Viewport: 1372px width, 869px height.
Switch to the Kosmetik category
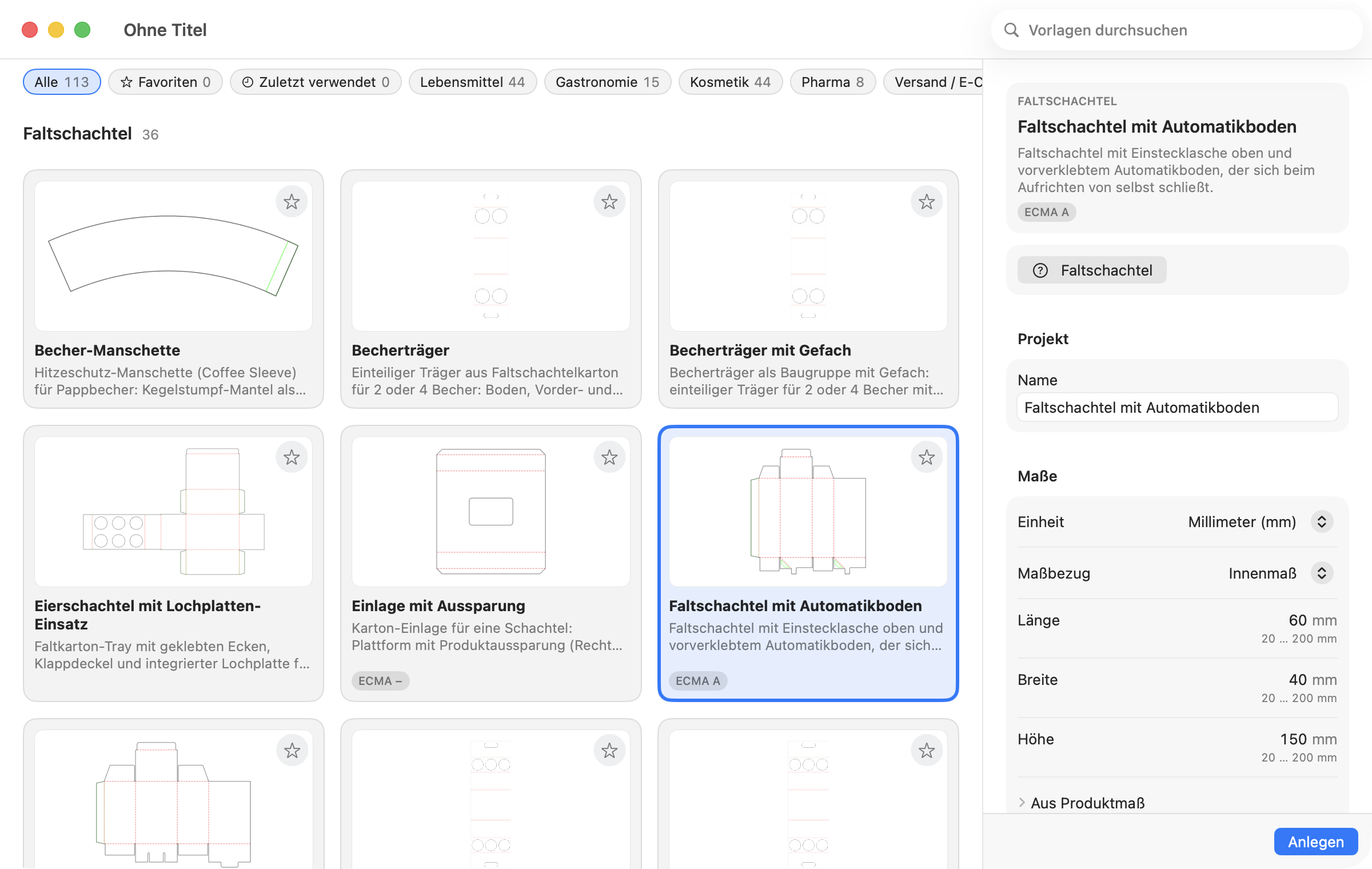731,82
